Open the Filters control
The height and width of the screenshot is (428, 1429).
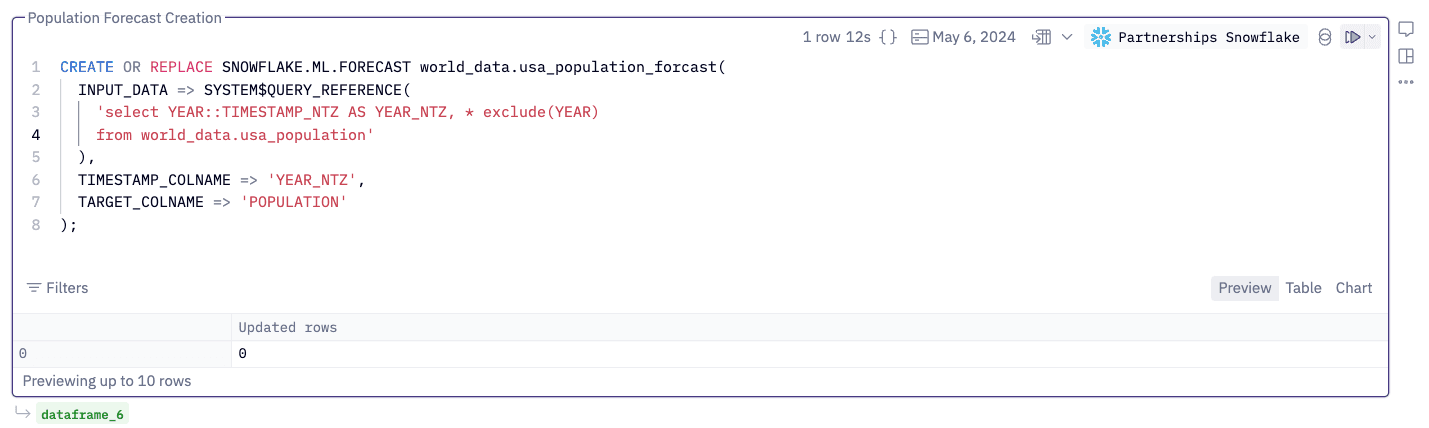(x=57, y=288)
